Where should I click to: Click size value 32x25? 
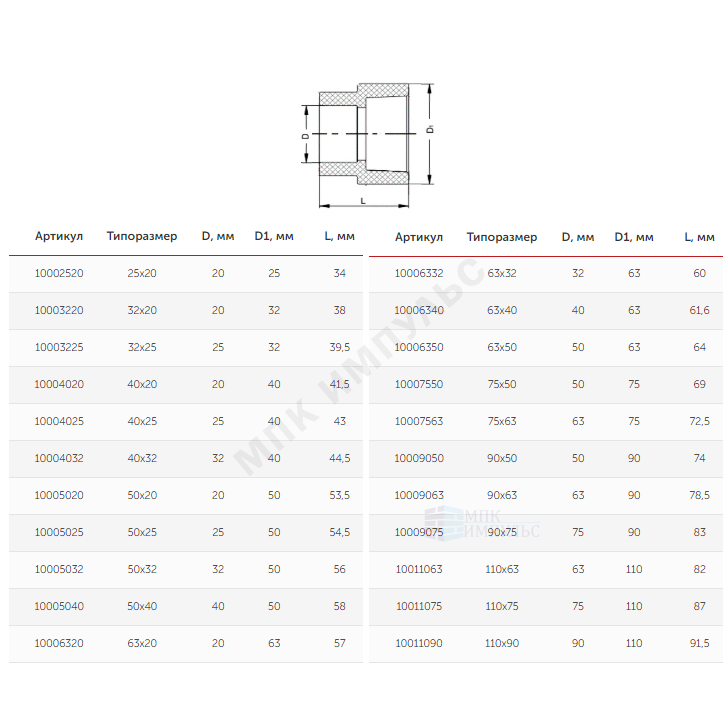pos(142,347)
